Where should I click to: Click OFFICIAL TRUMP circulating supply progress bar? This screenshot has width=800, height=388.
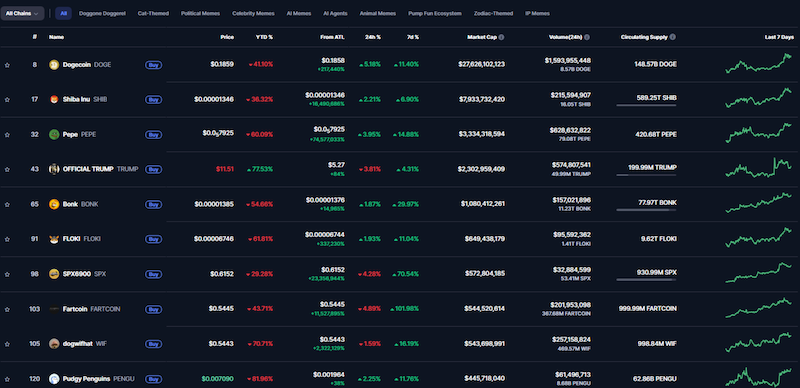(646, 175)
